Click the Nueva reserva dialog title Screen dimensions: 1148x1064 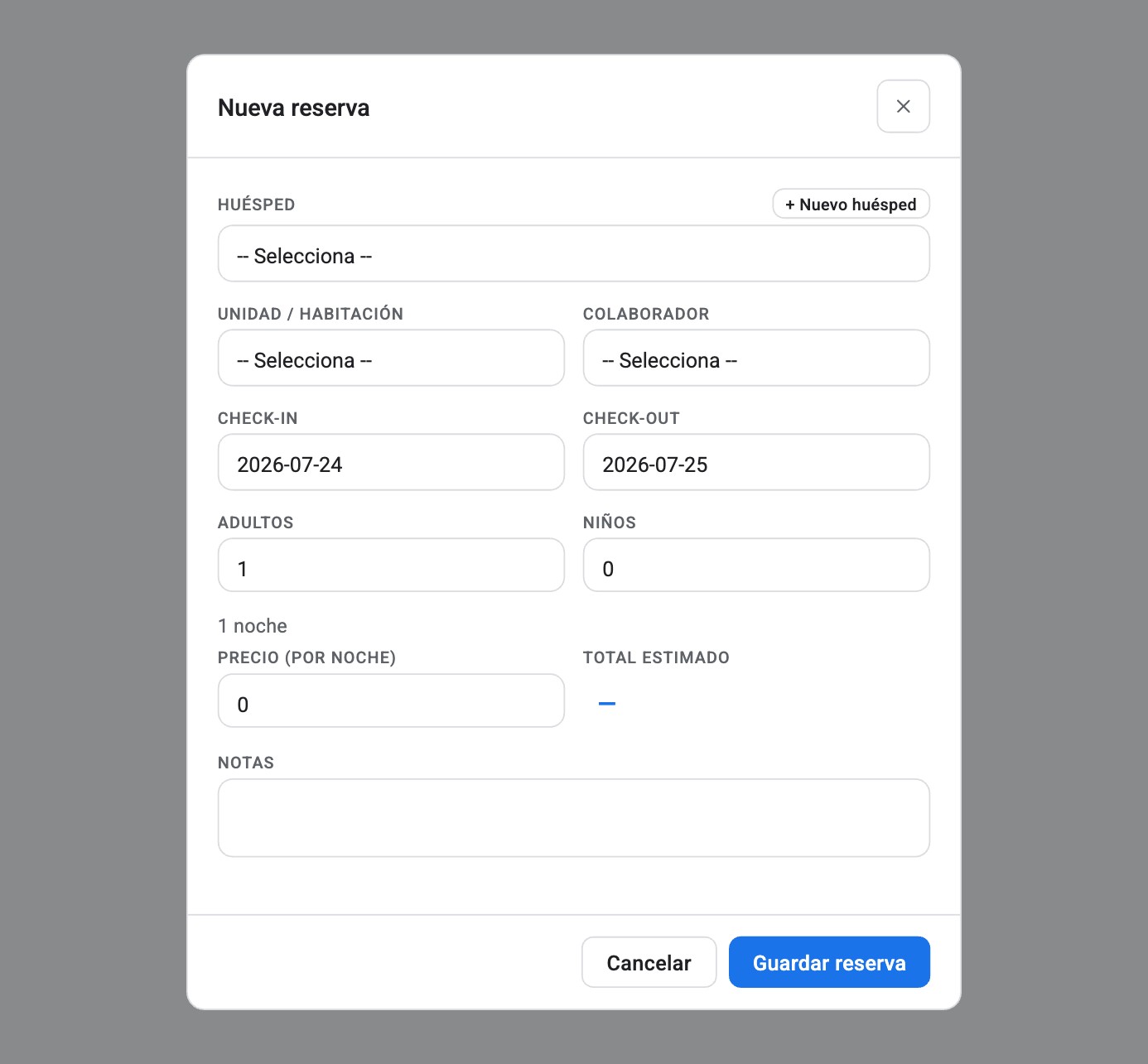pyautogui.click(x=293, y=108)
